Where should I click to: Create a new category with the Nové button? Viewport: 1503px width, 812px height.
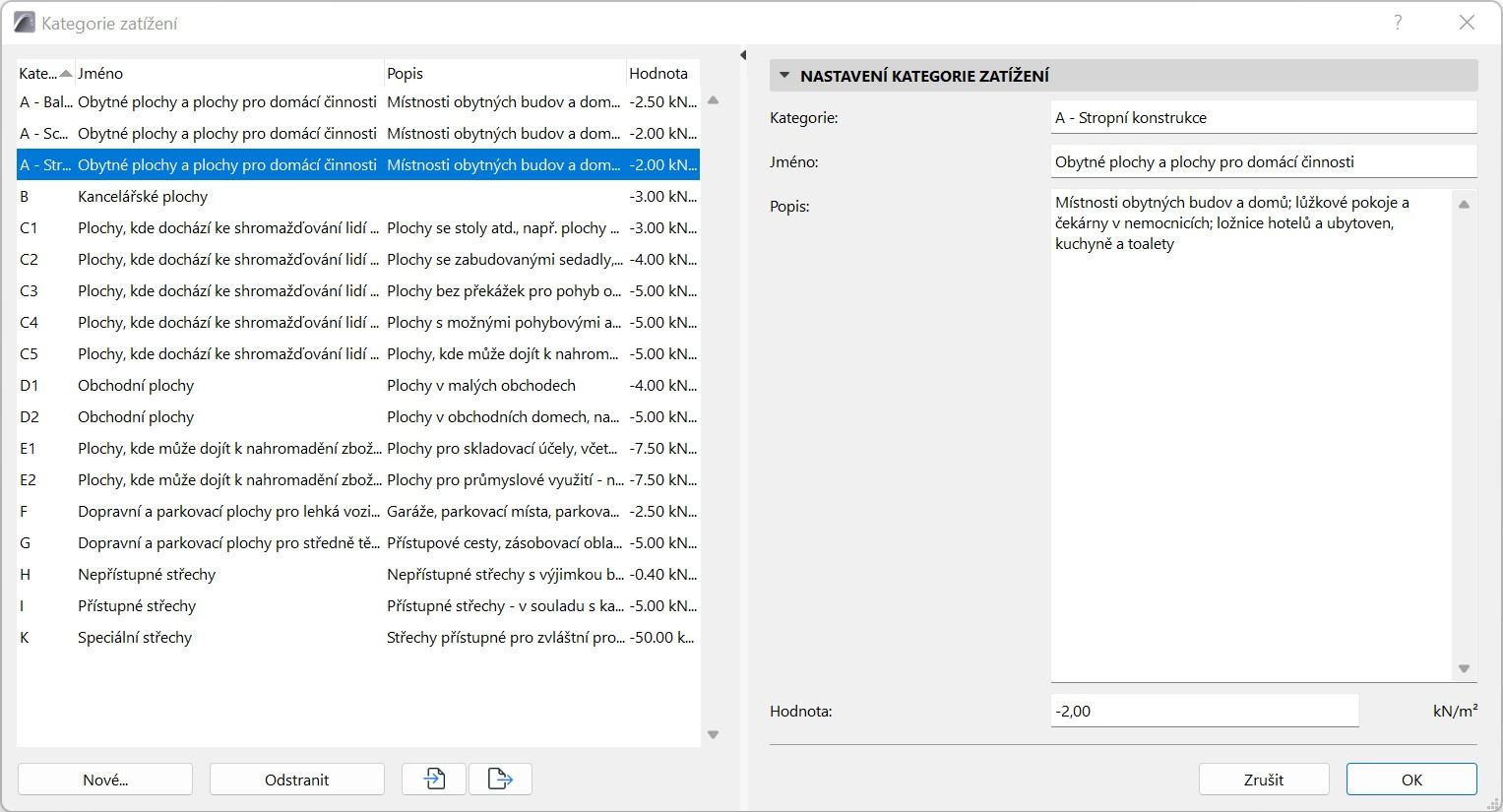coord(105,780)
